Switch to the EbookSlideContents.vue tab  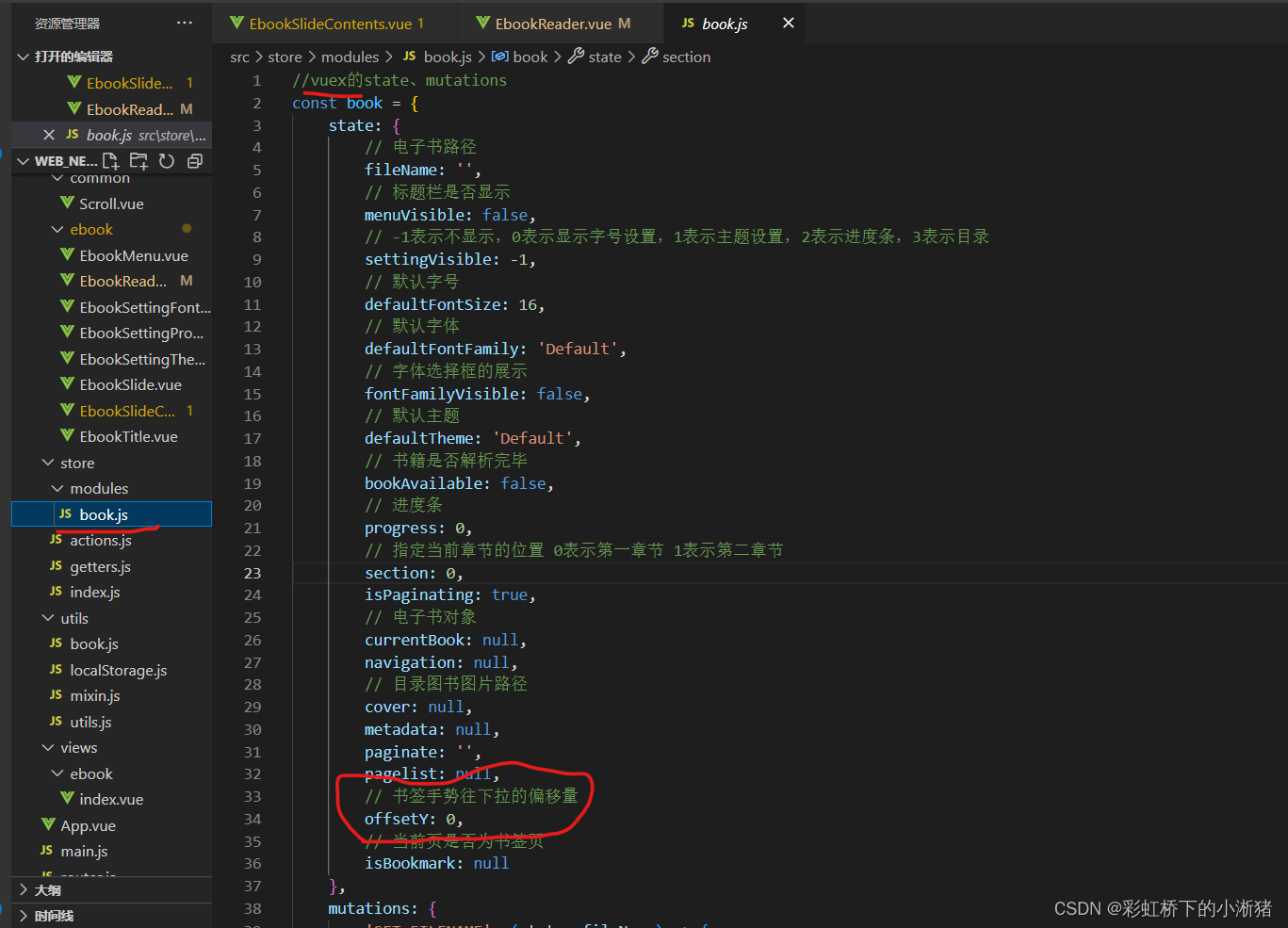pyautogui.click(x=334, y=23)
